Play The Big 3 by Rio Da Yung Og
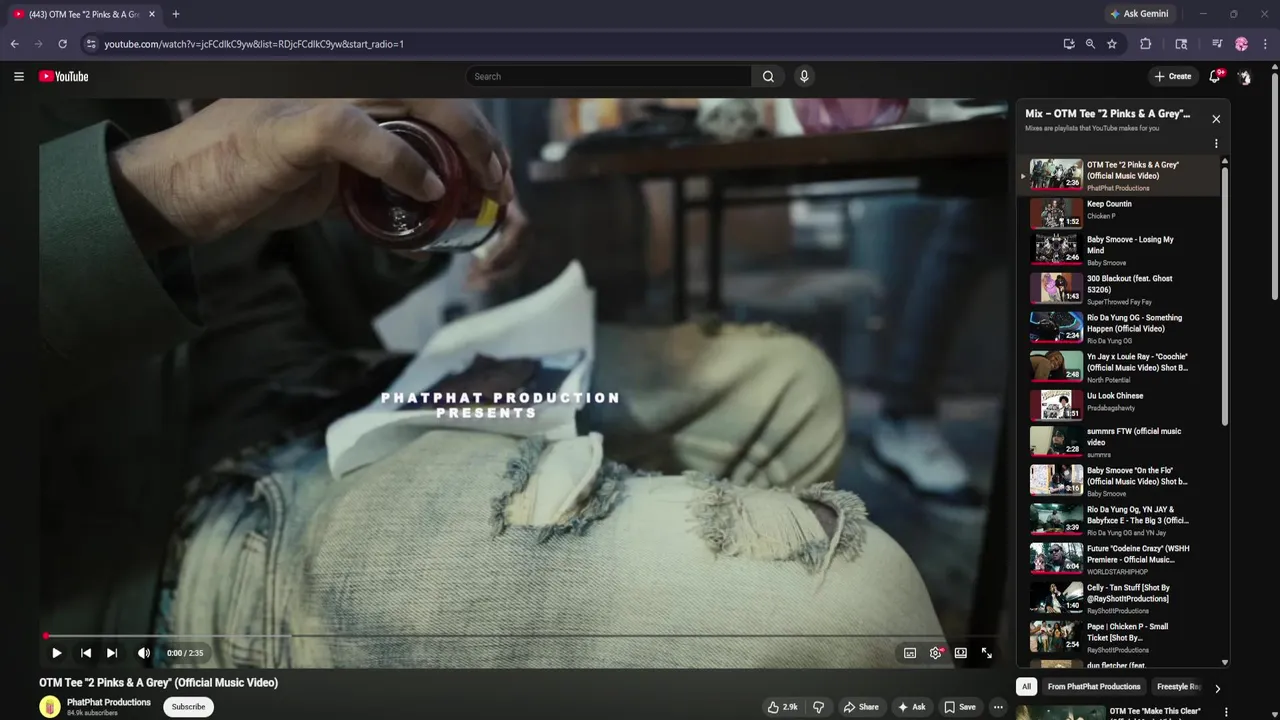The height and width of the screenshot is (720, 1280). [x=1120, y=520]
